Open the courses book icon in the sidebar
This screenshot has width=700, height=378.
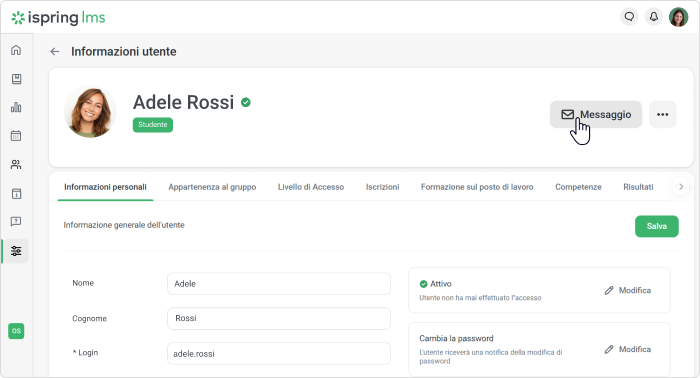16,79
